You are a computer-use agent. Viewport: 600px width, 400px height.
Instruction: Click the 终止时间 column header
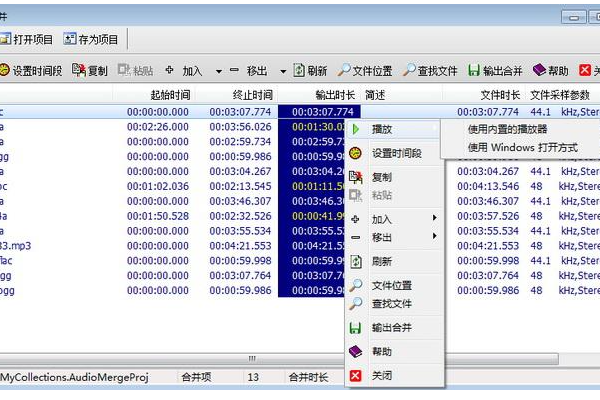coord(253,95)
